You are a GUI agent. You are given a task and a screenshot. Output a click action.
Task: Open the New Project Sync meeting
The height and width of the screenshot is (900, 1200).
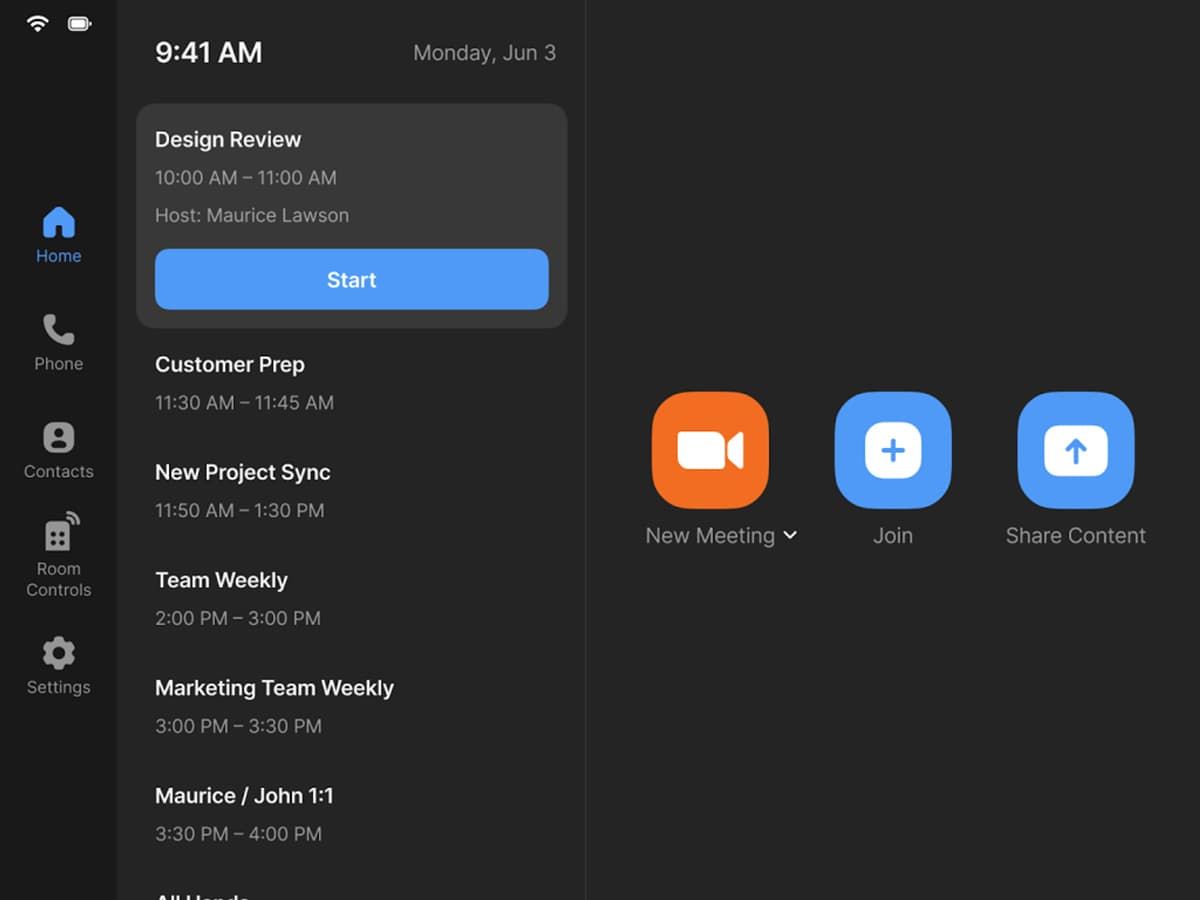click(x=243, y=473)
